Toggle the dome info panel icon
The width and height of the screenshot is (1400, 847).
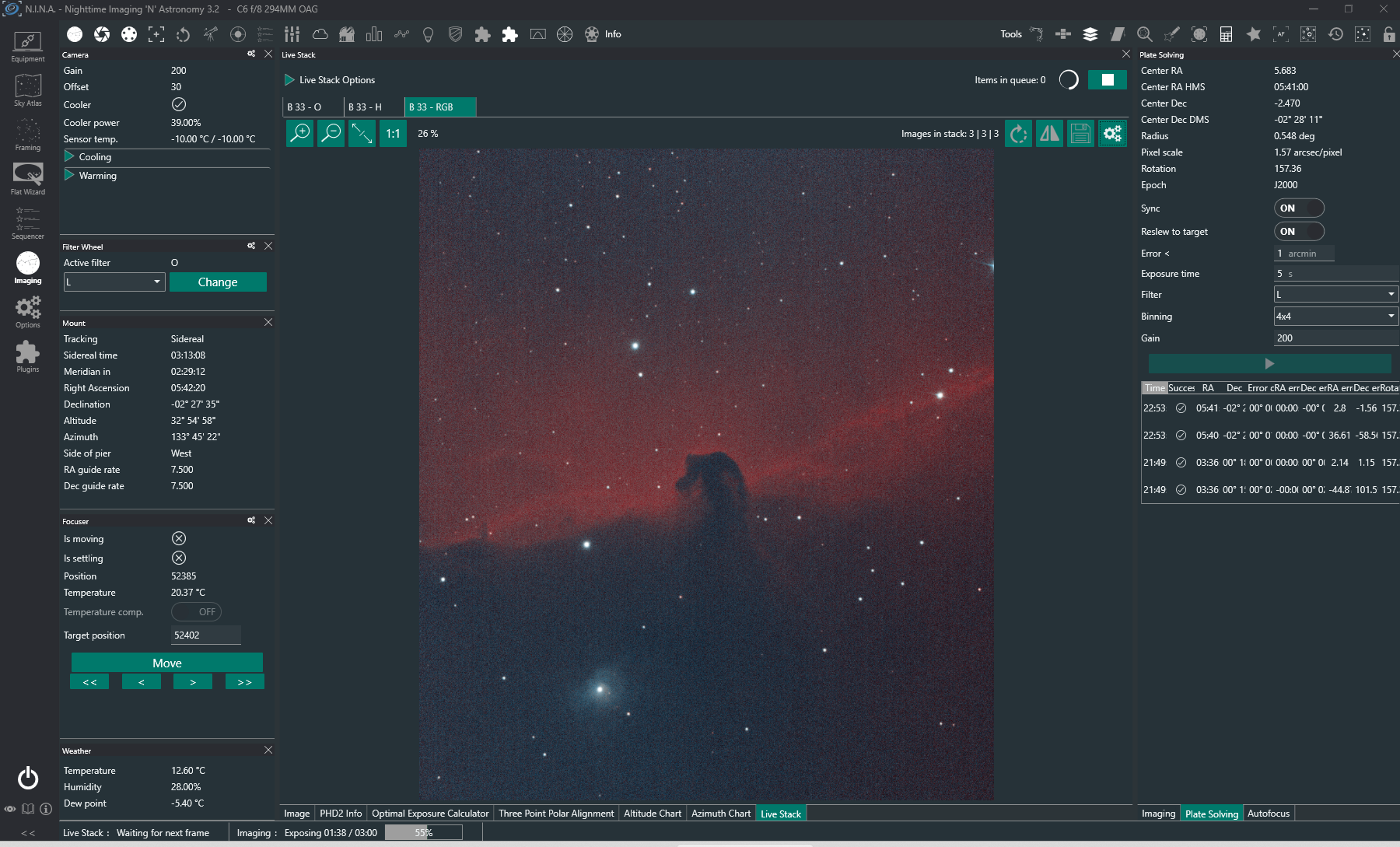(x=347, y=34)
